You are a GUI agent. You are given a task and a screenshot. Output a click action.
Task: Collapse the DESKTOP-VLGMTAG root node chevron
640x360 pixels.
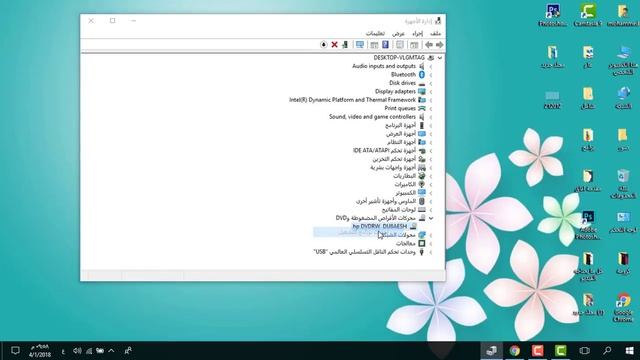[x=440, y=58]
